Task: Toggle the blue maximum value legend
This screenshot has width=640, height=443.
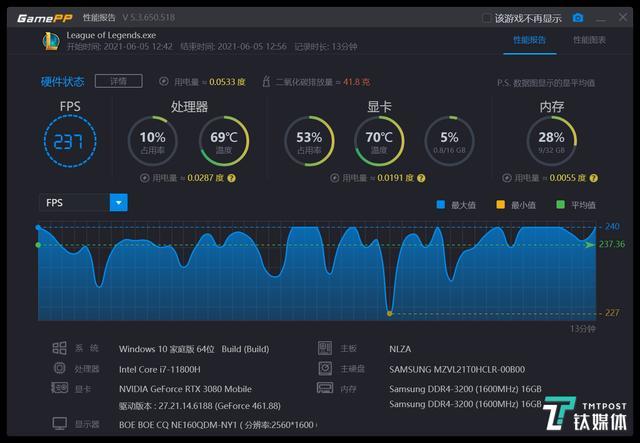Action: coord(441,204)
